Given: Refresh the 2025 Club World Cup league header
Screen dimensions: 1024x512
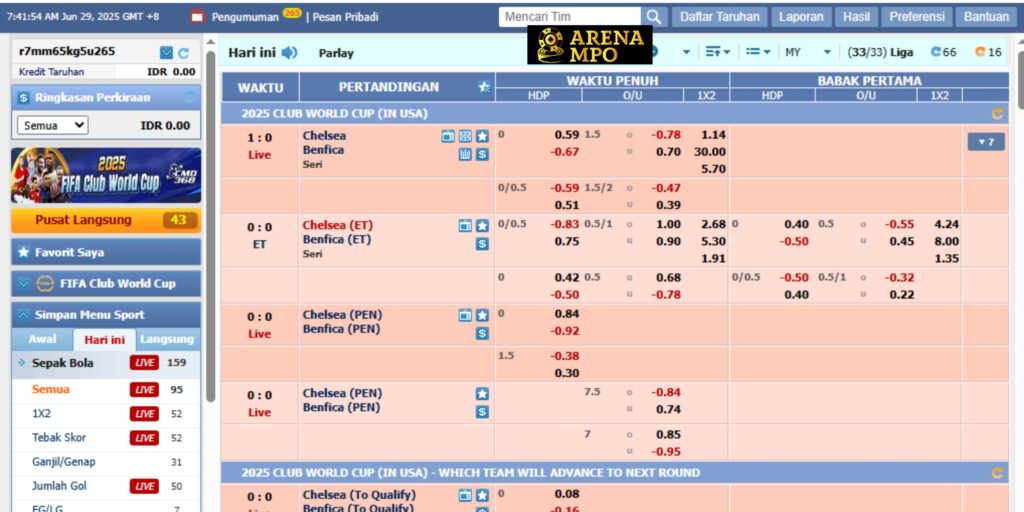Looking at the screenshot, I should pos(997,114).
